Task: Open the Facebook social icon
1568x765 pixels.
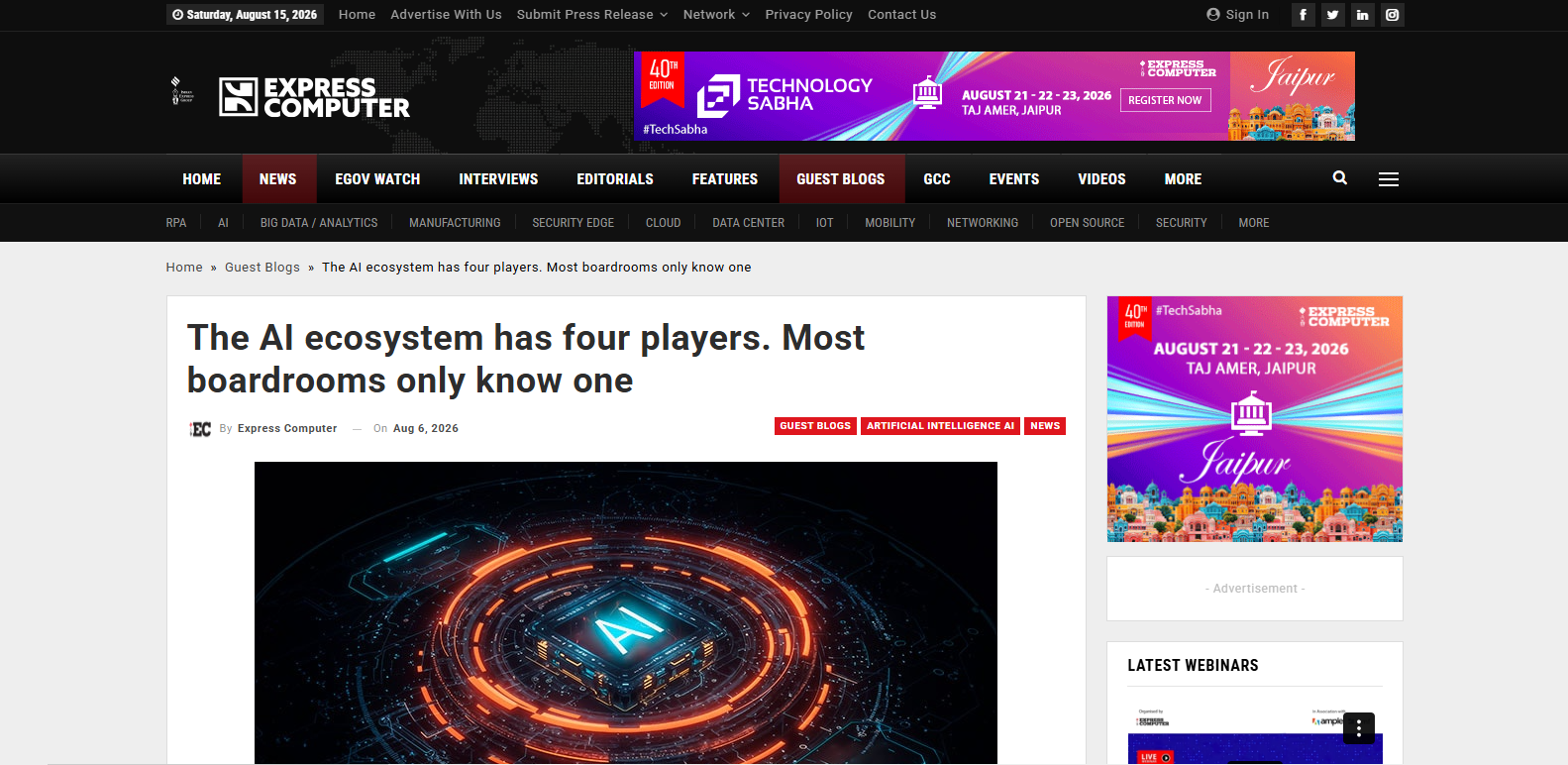Action: click(x=1303, y=15)
